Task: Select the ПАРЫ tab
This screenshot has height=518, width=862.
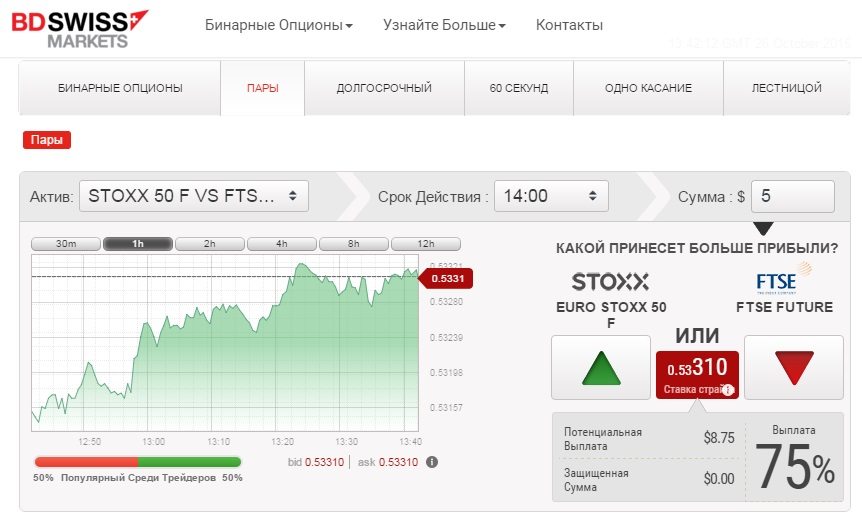Action: tap(263, 88)
